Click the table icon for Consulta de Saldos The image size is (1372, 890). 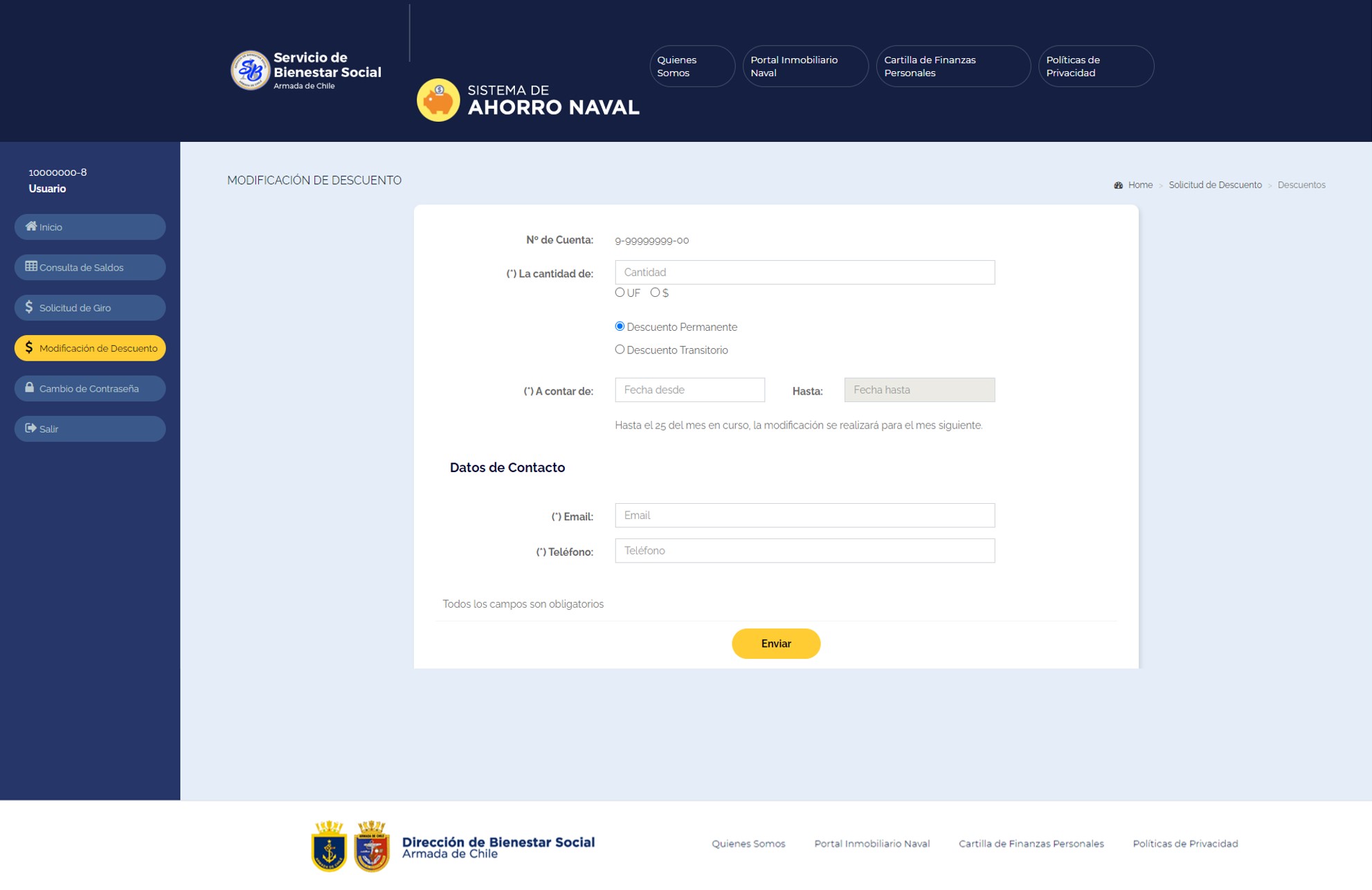pos(31,266)
